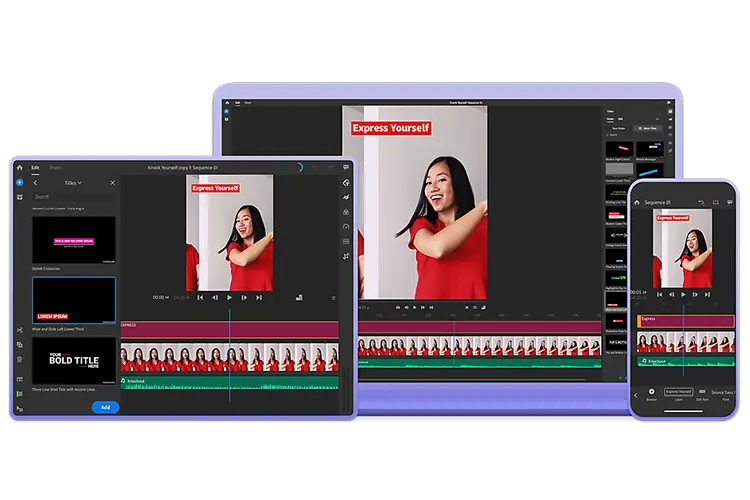This screenshot has height=500, width=750.
Task: Tap the Edit Text option on the phone
Action: [x=702, y=394]
